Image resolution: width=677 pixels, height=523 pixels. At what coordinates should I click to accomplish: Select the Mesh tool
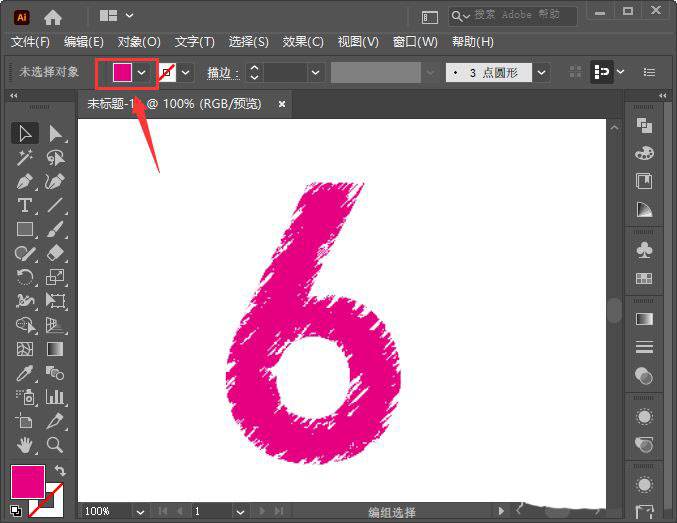[x=25, y=349]
